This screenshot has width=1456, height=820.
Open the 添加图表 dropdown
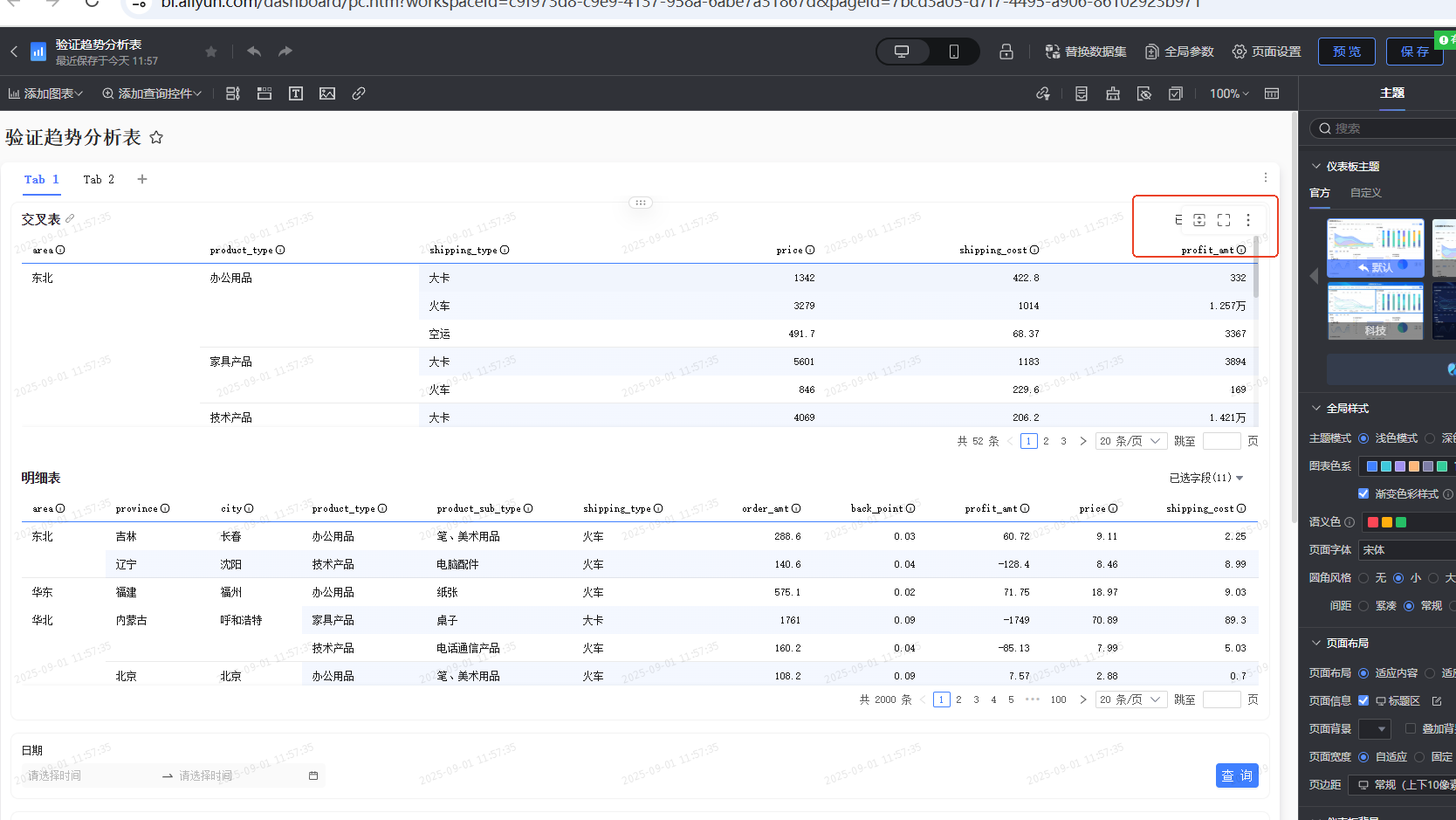[x=45, y=93]
